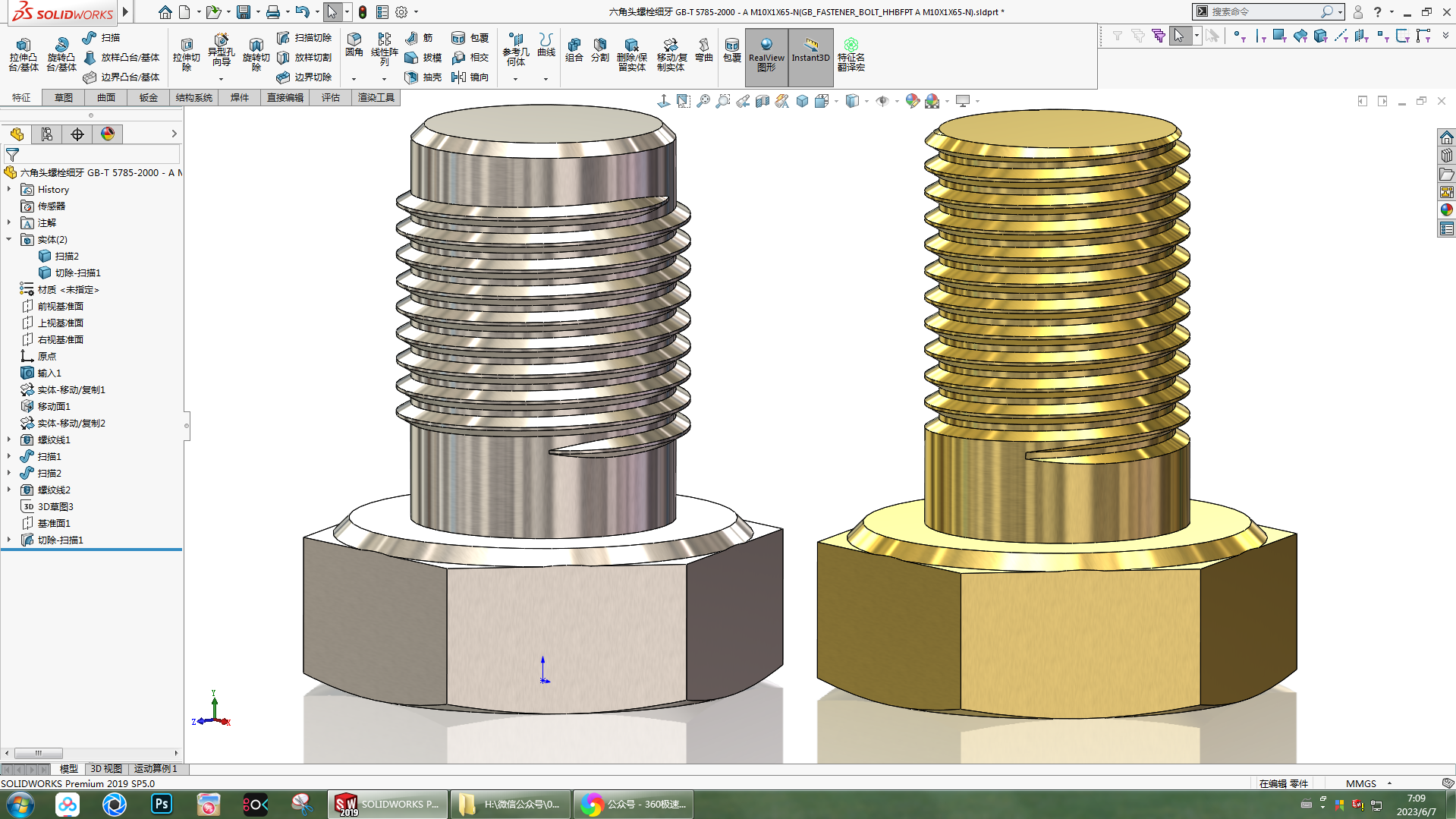
Task: Select 材质 <未指定> material item
Action: [x=59, y=289]
